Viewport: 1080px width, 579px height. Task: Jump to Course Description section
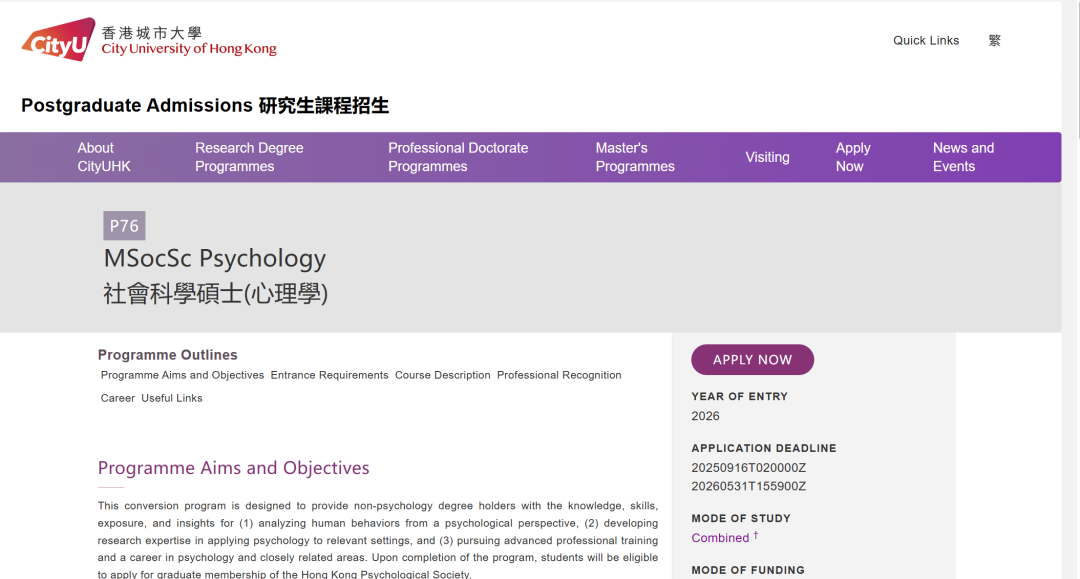pyautogui.click(x=442, y=375)
